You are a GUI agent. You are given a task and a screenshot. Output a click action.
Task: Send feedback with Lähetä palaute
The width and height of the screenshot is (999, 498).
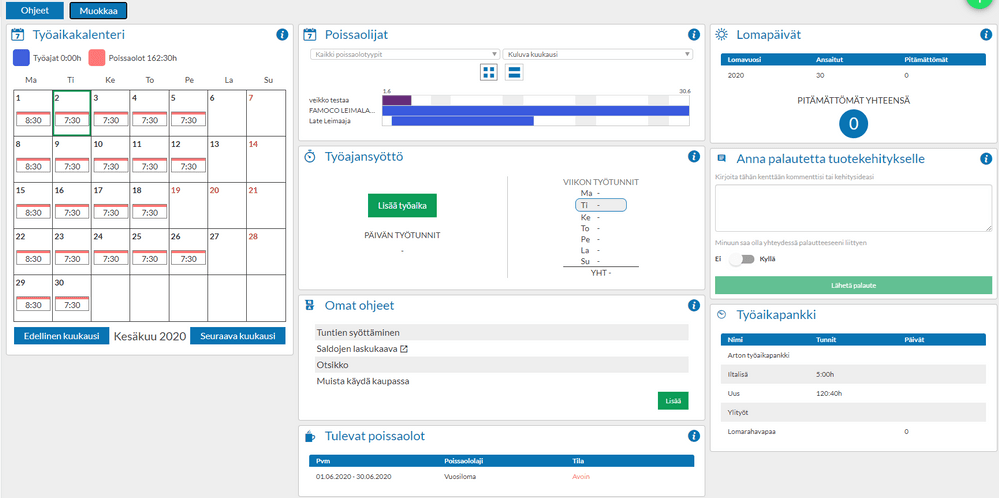(853, 285)
